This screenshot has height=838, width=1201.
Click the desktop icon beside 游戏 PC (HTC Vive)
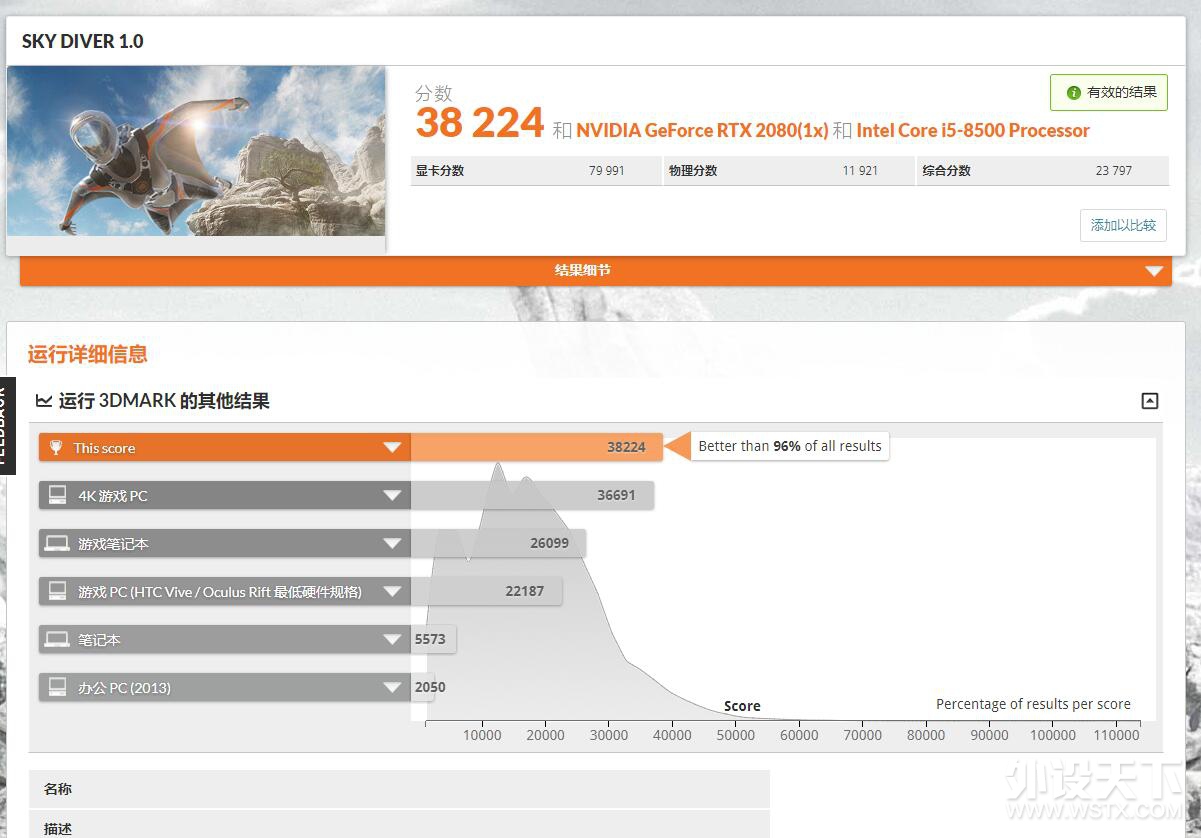(x=57, y=591)
